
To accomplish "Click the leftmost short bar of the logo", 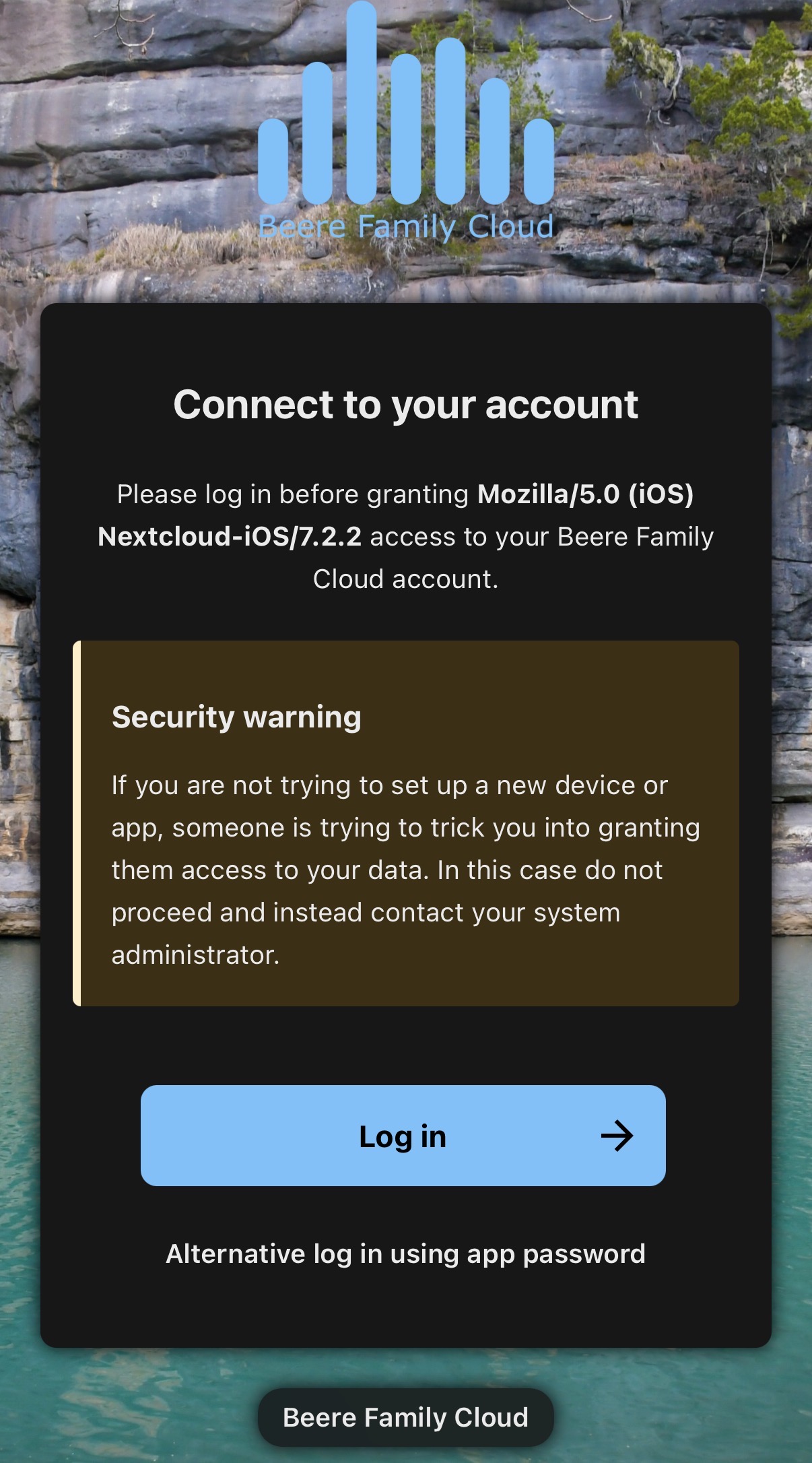I will 273,160.
